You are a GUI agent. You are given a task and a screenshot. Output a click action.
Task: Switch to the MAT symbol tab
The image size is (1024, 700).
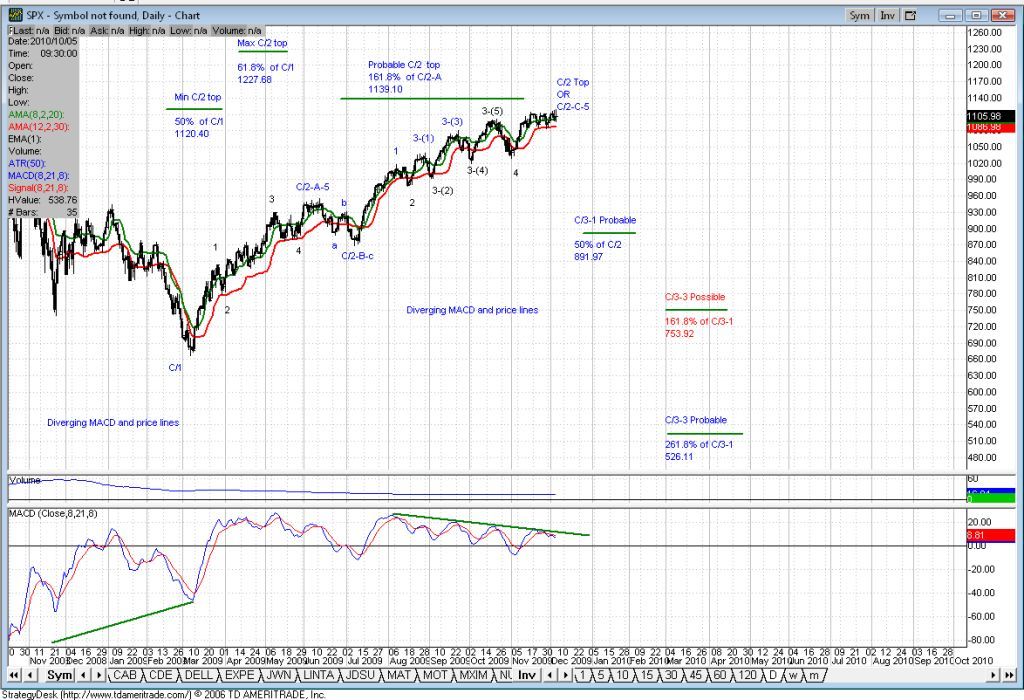pyautogui.click(x=399, y=675)
